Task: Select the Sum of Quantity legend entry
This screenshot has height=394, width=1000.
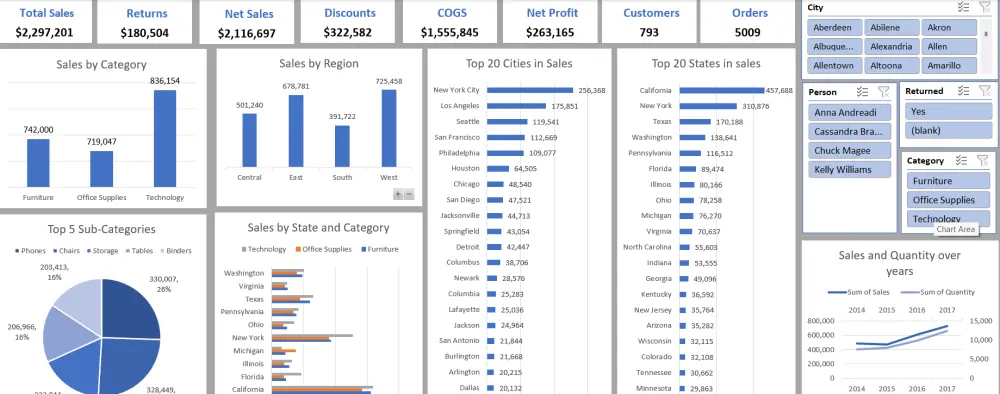Action: (937, 292)
